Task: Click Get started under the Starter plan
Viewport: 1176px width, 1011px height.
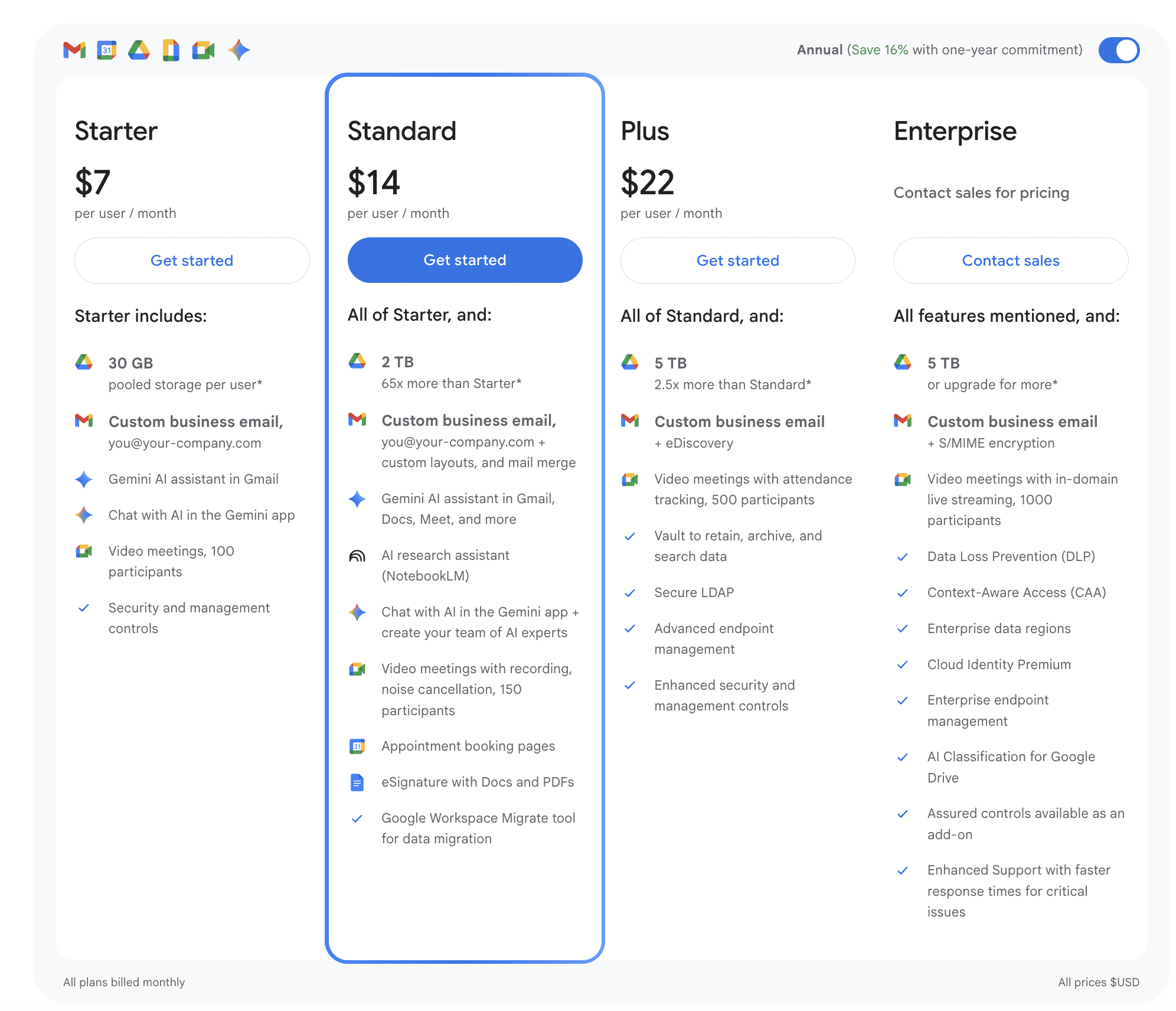Action: point(192,260)
